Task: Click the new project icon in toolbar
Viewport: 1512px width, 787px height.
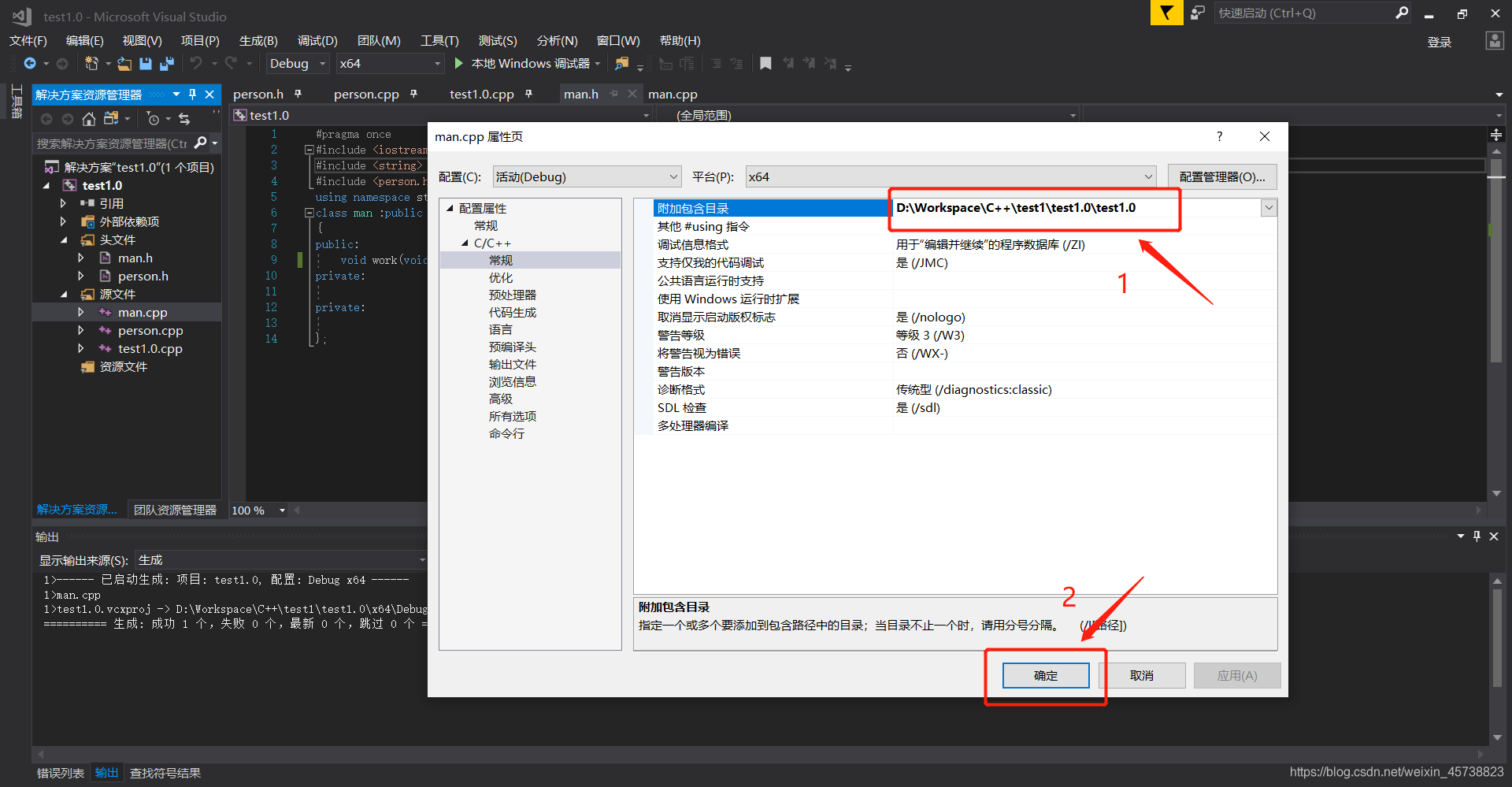Action: pyautogui.click(x=91, y=64)
